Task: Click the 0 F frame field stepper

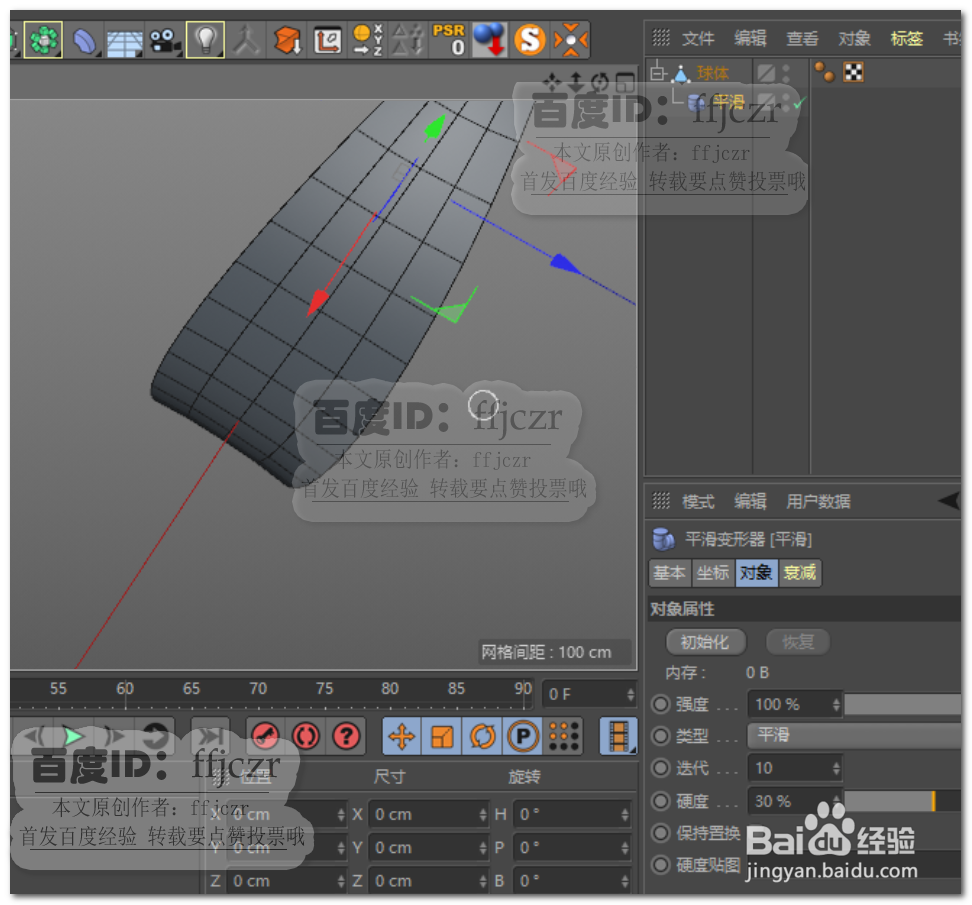Action: tap(630, 694)
